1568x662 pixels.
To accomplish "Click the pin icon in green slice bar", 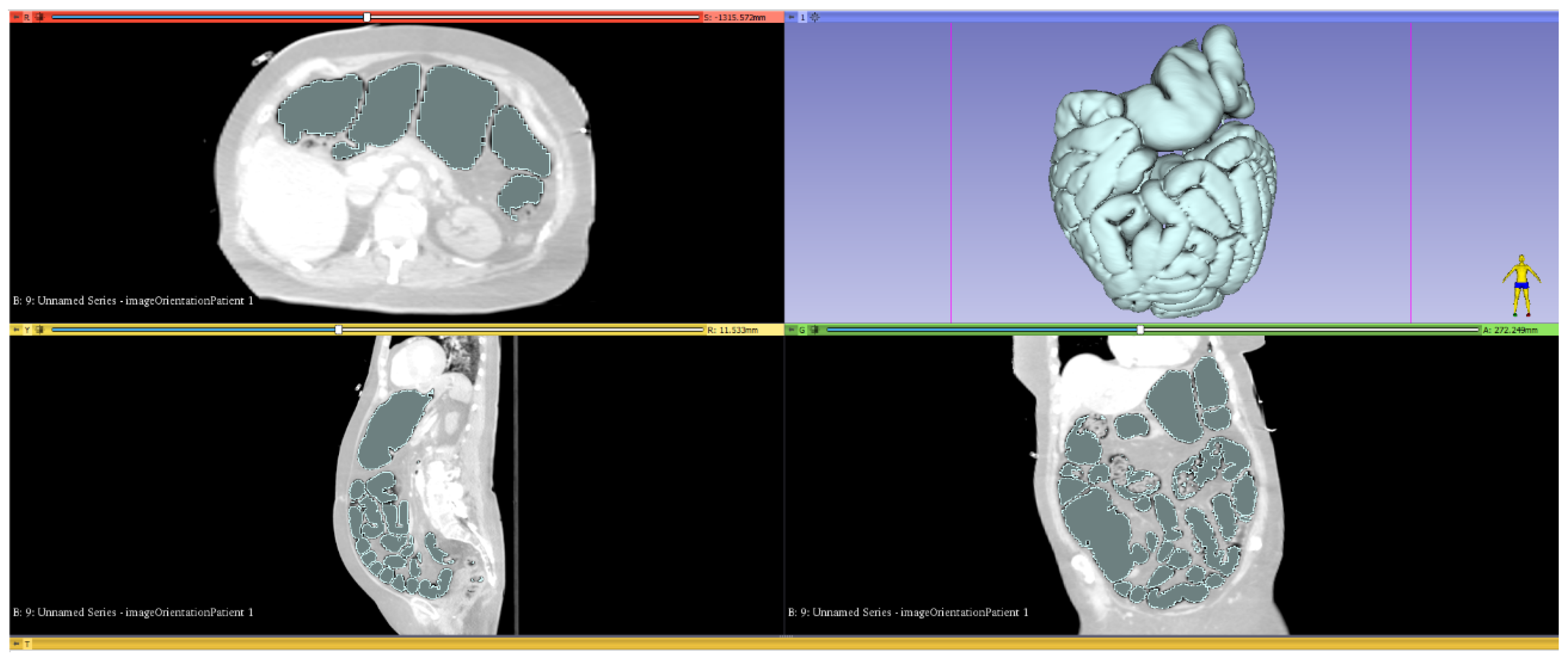I will (791, 330).
